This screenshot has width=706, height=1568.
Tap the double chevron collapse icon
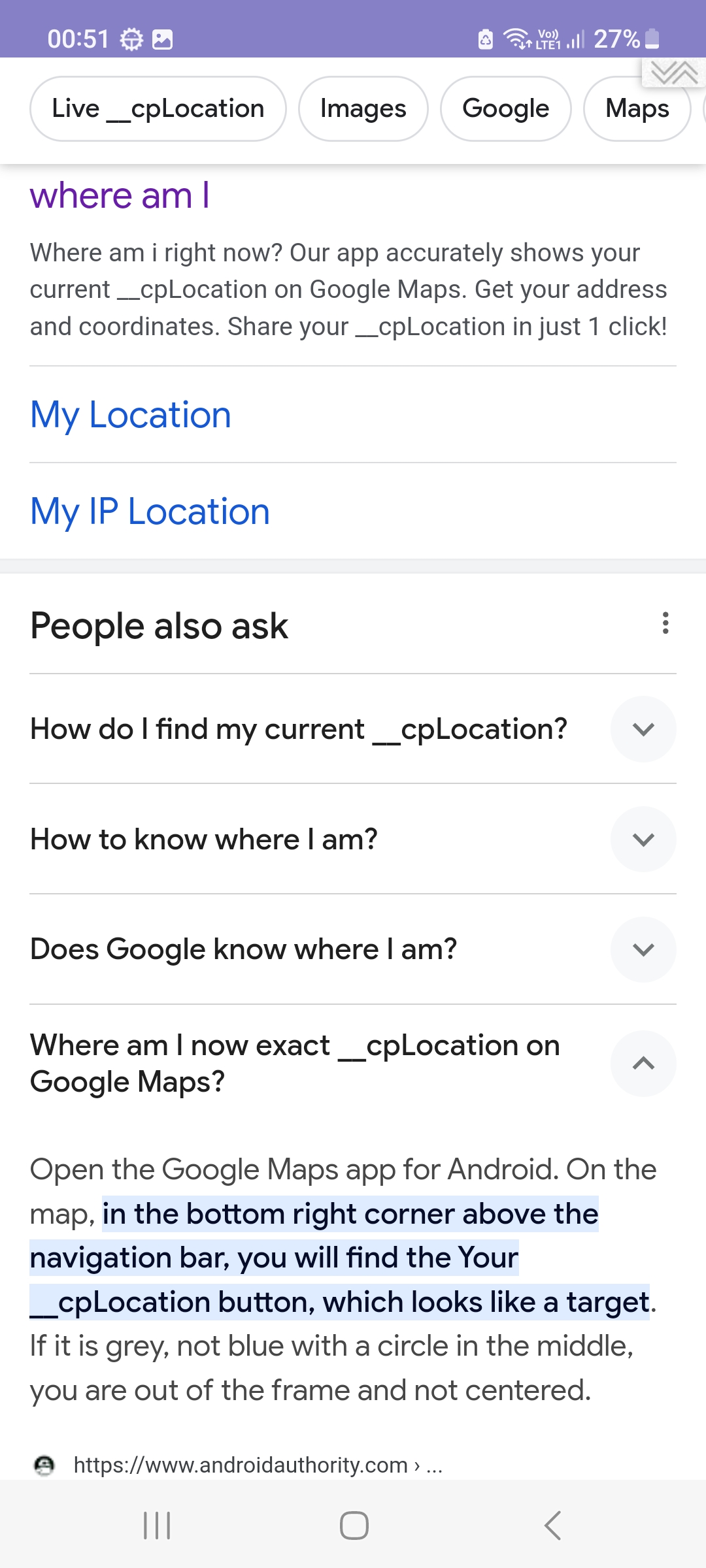point(674,73)
